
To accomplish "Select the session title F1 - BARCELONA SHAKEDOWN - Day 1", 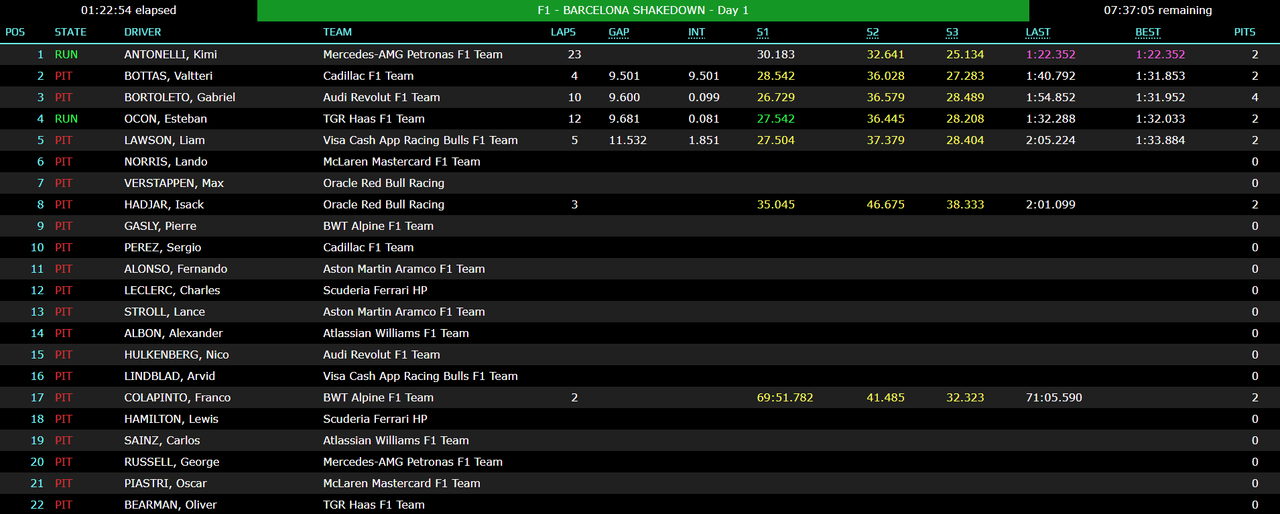I will pyautogui.click(x=643, y=11).
